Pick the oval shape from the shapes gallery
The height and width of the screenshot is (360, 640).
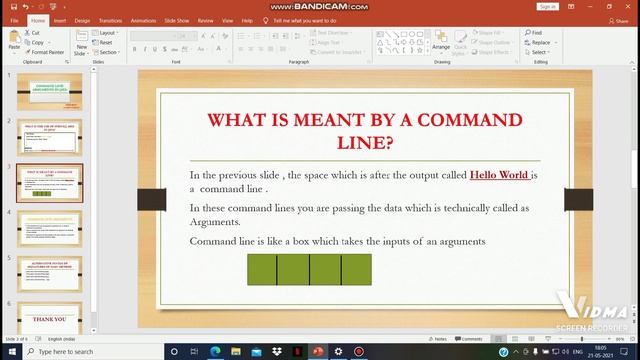(412, 34)
